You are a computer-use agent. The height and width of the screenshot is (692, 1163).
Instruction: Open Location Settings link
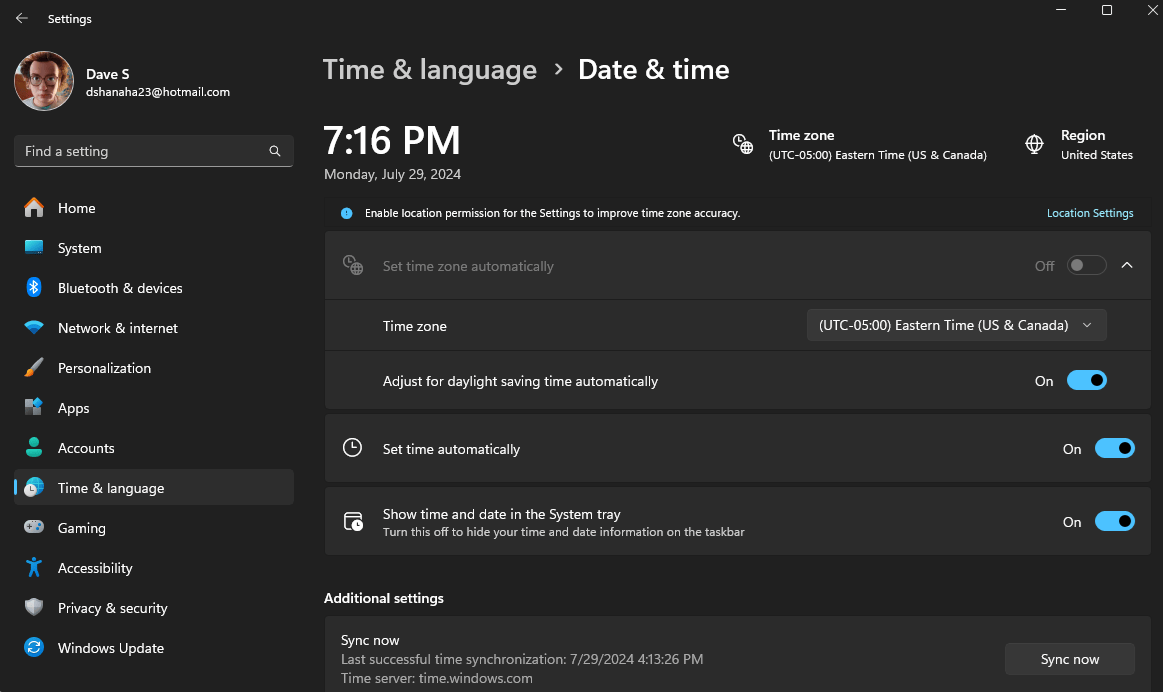click(x=1090, y=213)
